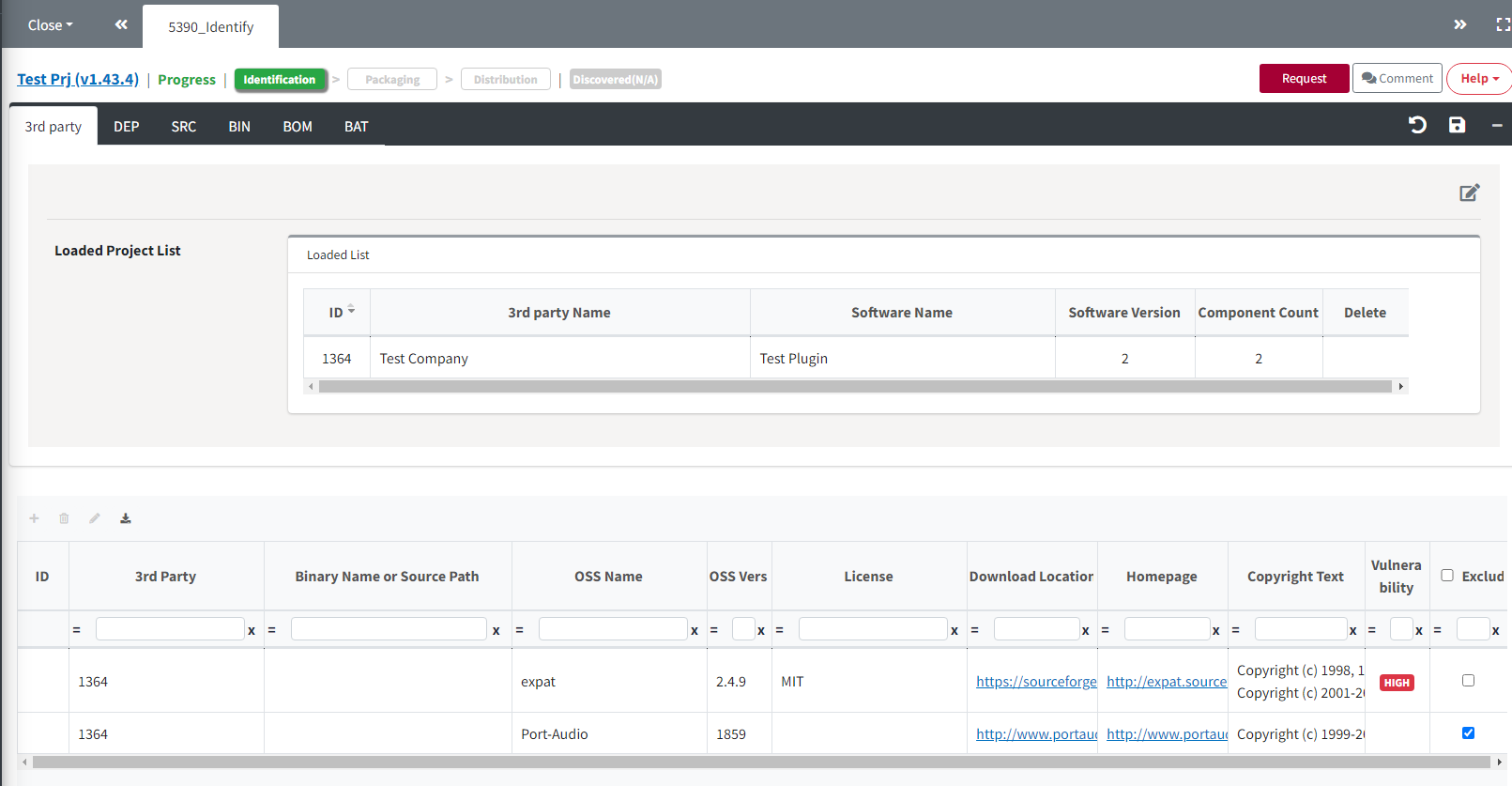Open Port-Audio homepage link
Viewport: 1512px width, 786px height.
point(1167,734)
